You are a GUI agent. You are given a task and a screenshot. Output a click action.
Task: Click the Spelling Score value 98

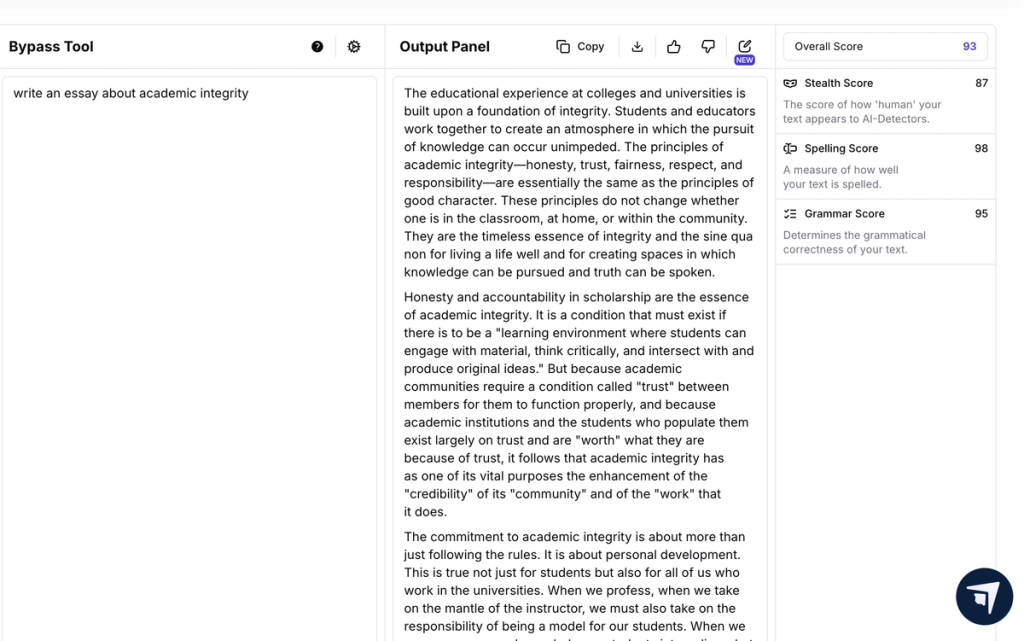tap(981, 148)
